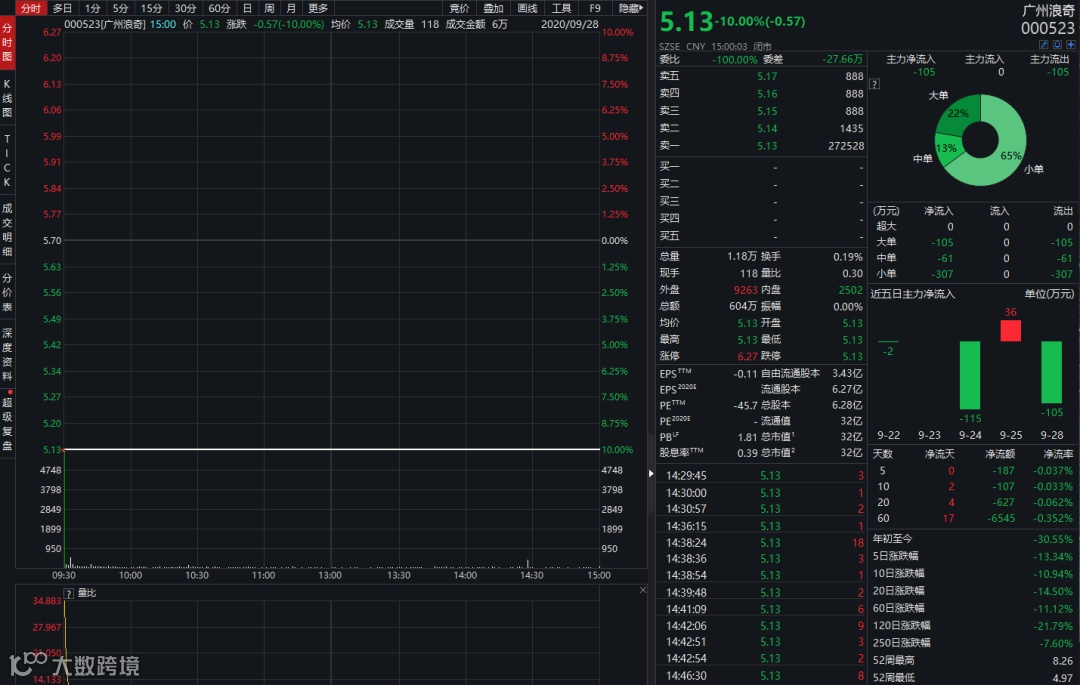This screenshot has height=685, width=1080.
Task: Click the green 9-24 outflow bar
Action: pos(970,375)
